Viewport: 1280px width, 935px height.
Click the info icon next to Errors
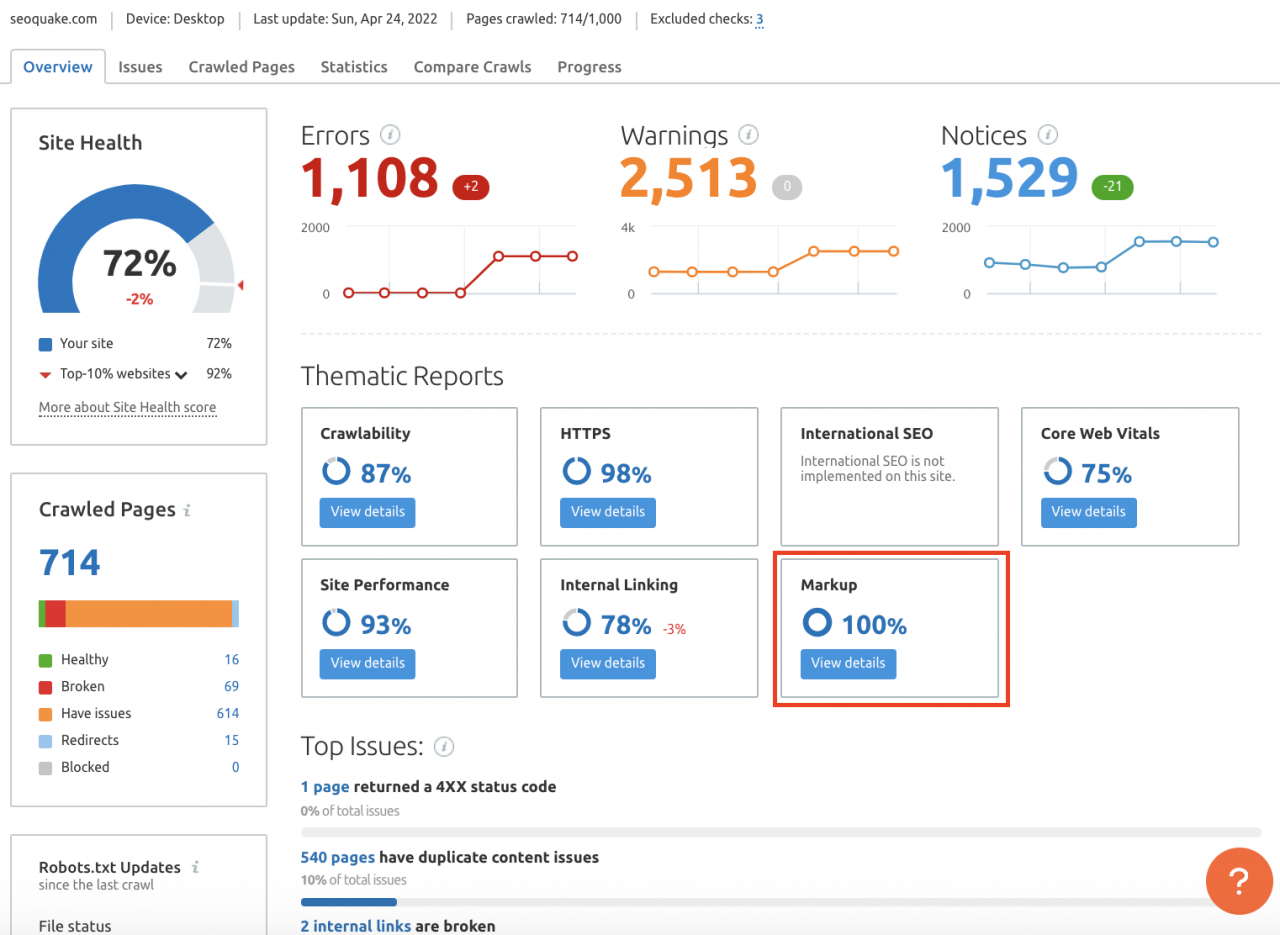[391, 135]
